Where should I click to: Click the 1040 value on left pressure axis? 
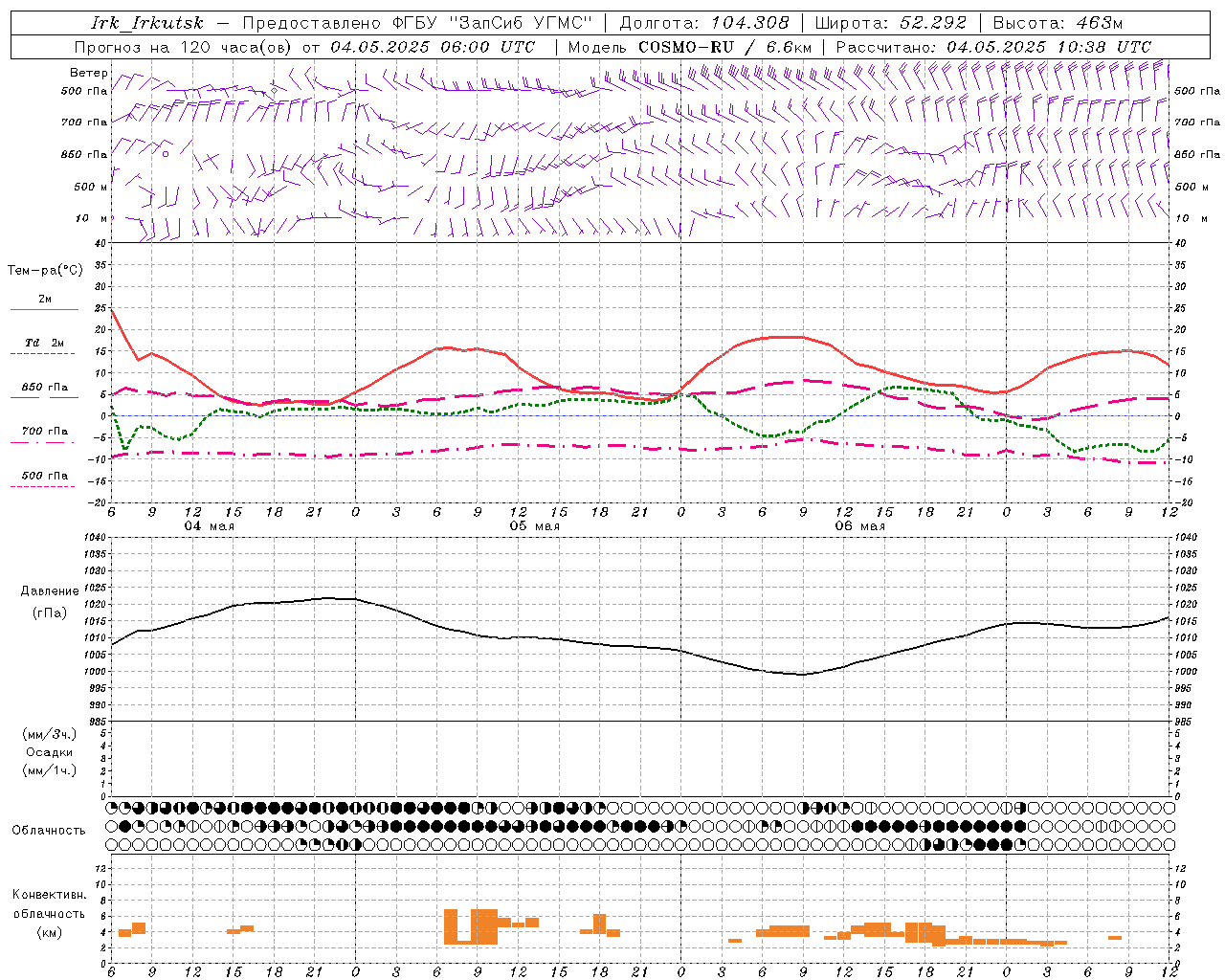(x=94, y=538)
